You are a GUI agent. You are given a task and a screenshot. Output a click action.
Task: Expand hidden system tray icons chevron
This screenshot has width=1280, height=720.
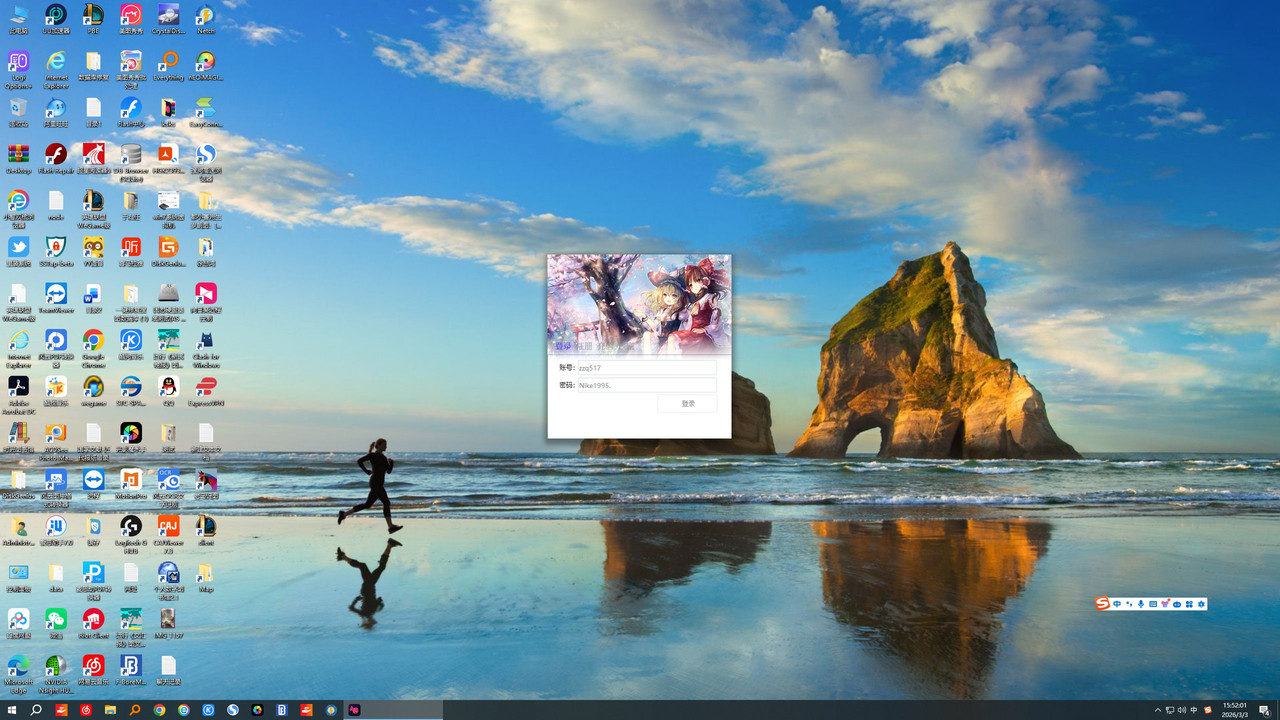[x=1158, y=710]
